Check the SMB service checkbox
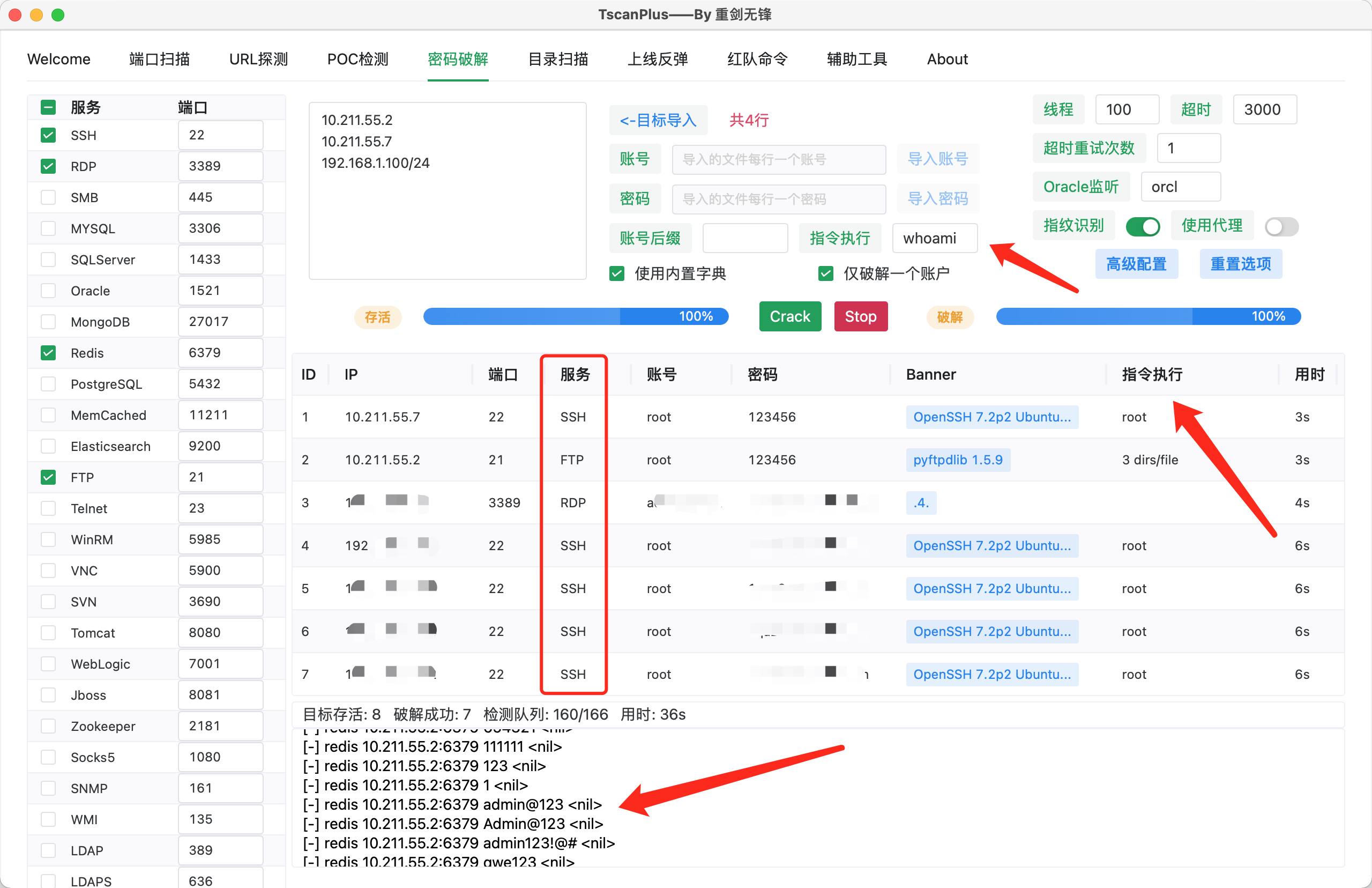Image resolution: width=1372 pixels, height=888 pixels. tap(48, 197)
